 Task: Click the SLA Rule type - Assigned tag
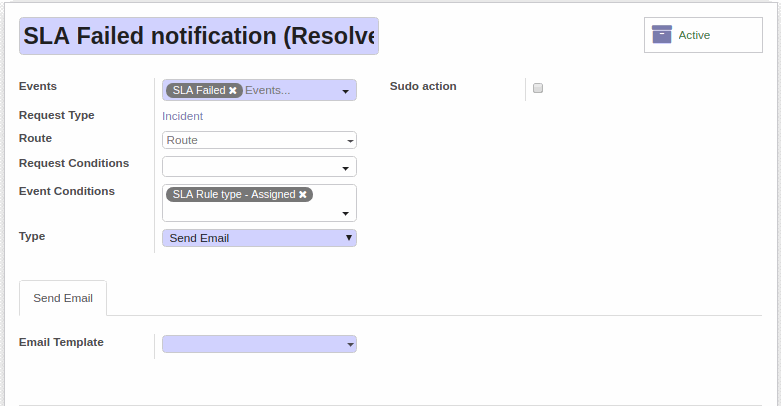[234, 194]
